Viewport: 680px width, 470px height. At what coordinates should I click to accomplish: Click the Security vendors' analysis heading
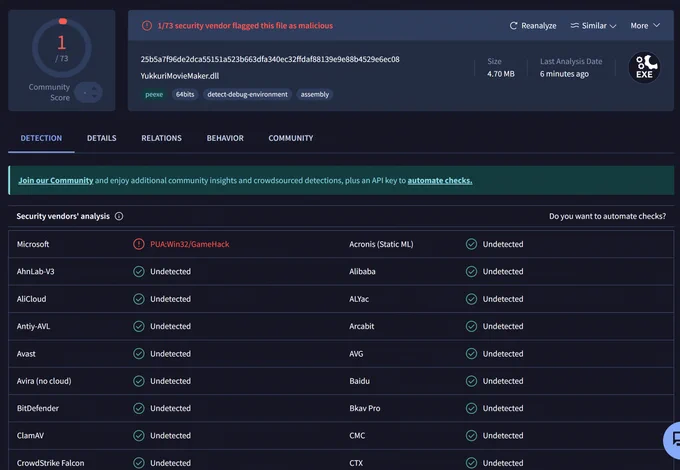coord(63,216)
